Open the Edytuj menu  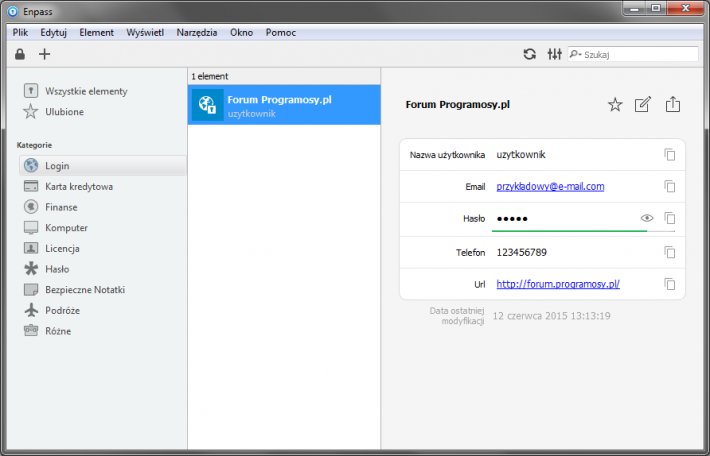coord(53,33)
